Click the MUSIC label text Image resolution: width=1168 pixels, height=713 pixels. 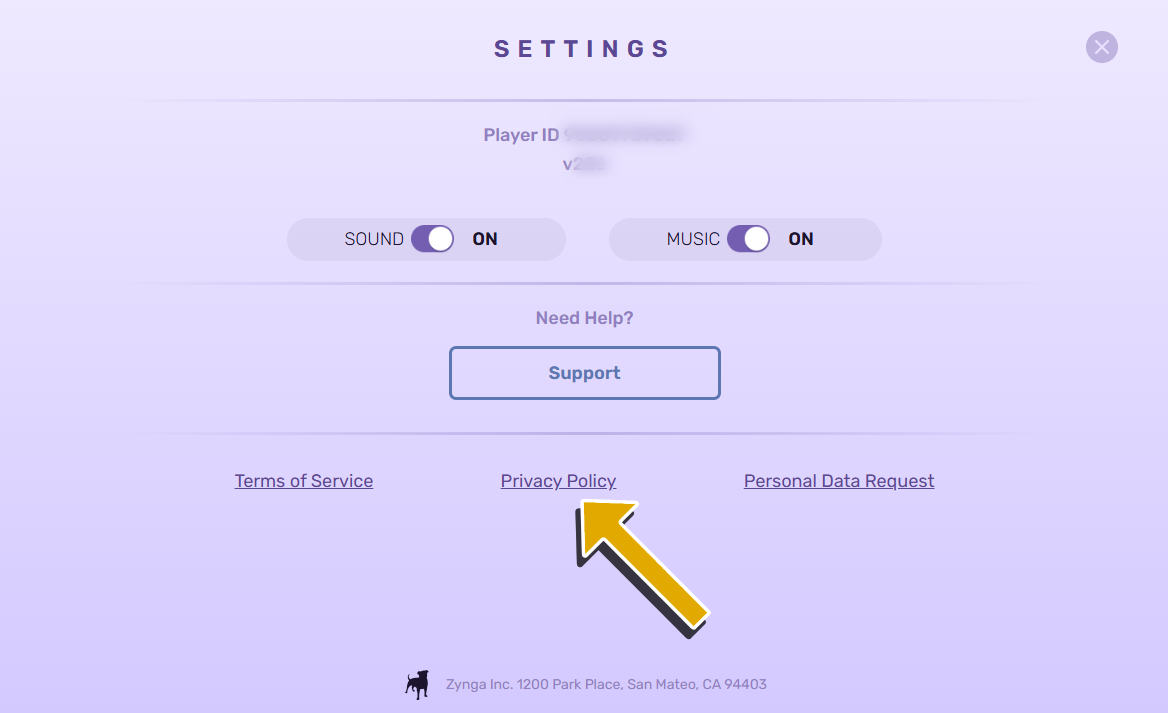(x=693, y=239)
